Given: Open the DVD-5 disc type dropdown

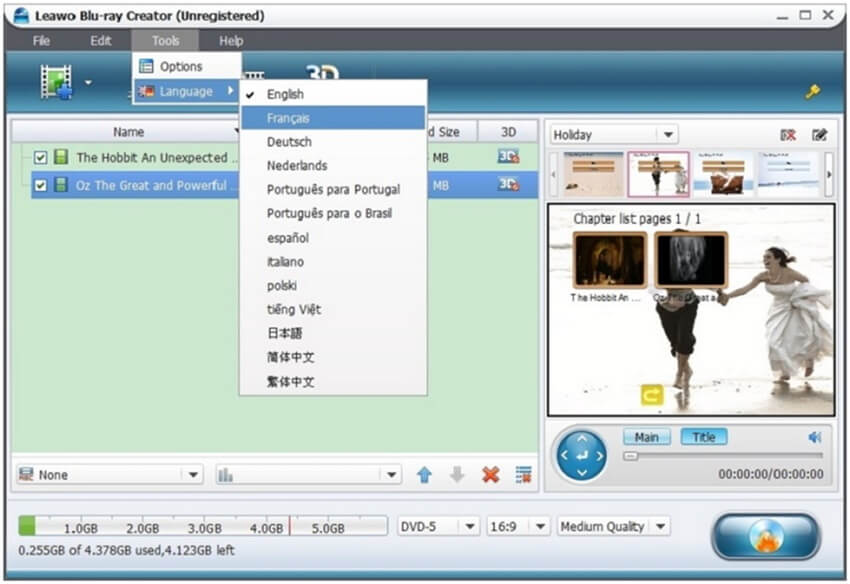Looking at the screenshot, I should pyautogui.click(x=470, y=527).
